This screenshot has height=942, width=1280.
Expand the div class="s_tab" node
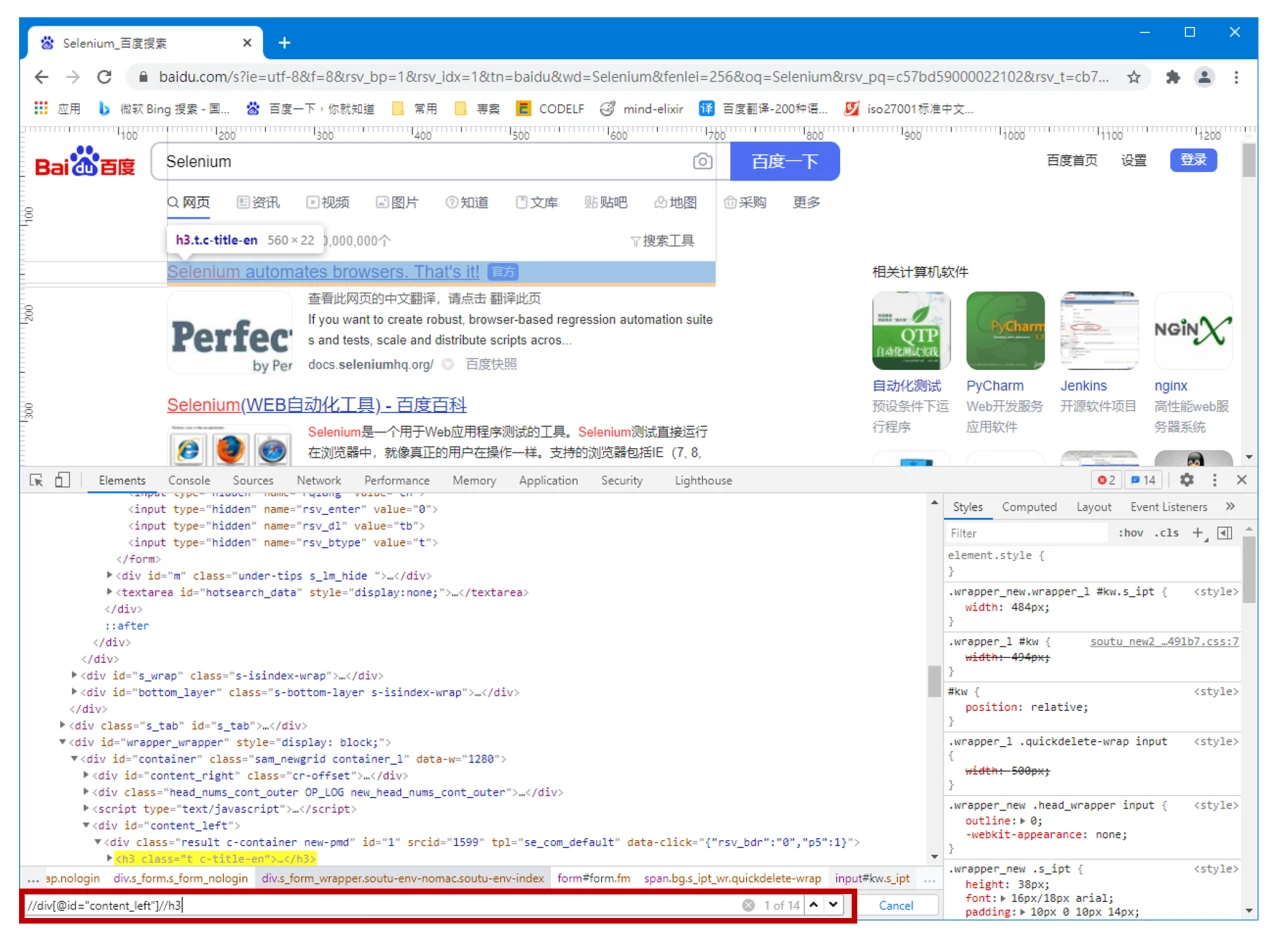(63, 725)
